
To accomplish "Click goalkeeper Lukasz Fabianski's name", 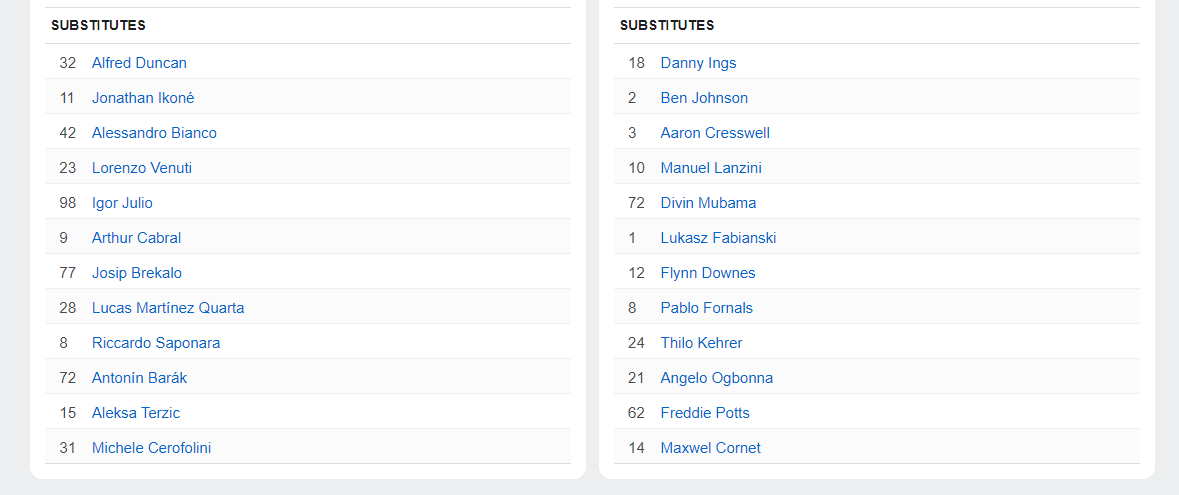I will [718, 238].
